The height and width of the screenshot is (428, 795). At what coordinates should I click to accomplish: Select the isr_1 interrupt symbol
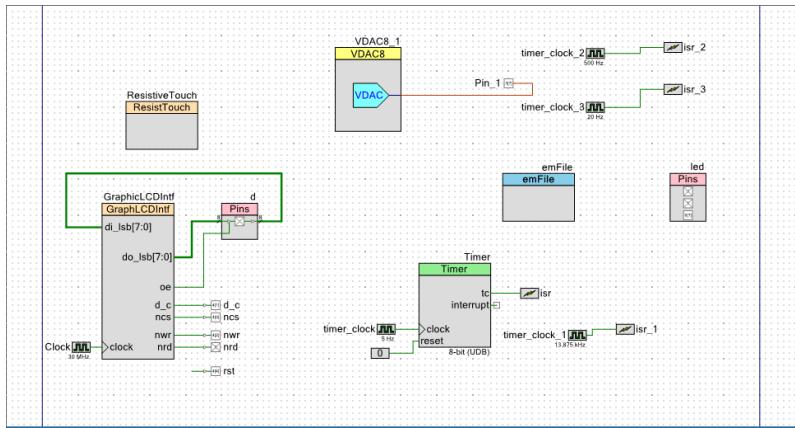pyautogui.click(x=626, y=328)
